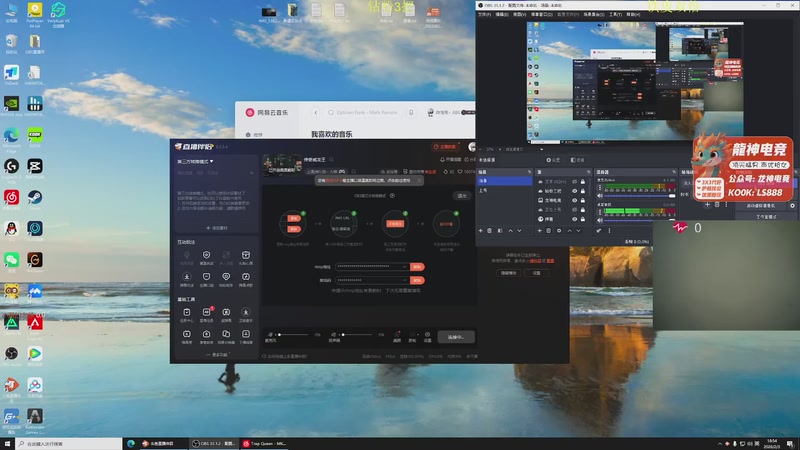
Task: Open 视图(V) menu in OBS
Action: click(x=519, y=14)
